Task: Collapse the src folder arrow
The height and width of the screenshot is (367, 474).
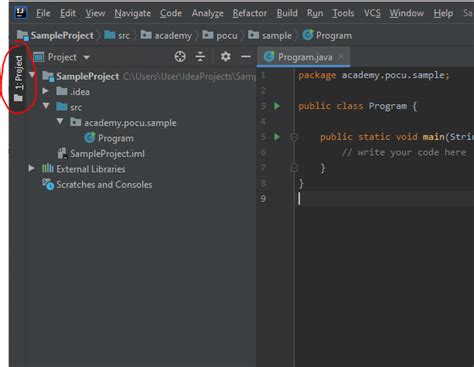Action: pyautogui.click(x=46, y=106)
